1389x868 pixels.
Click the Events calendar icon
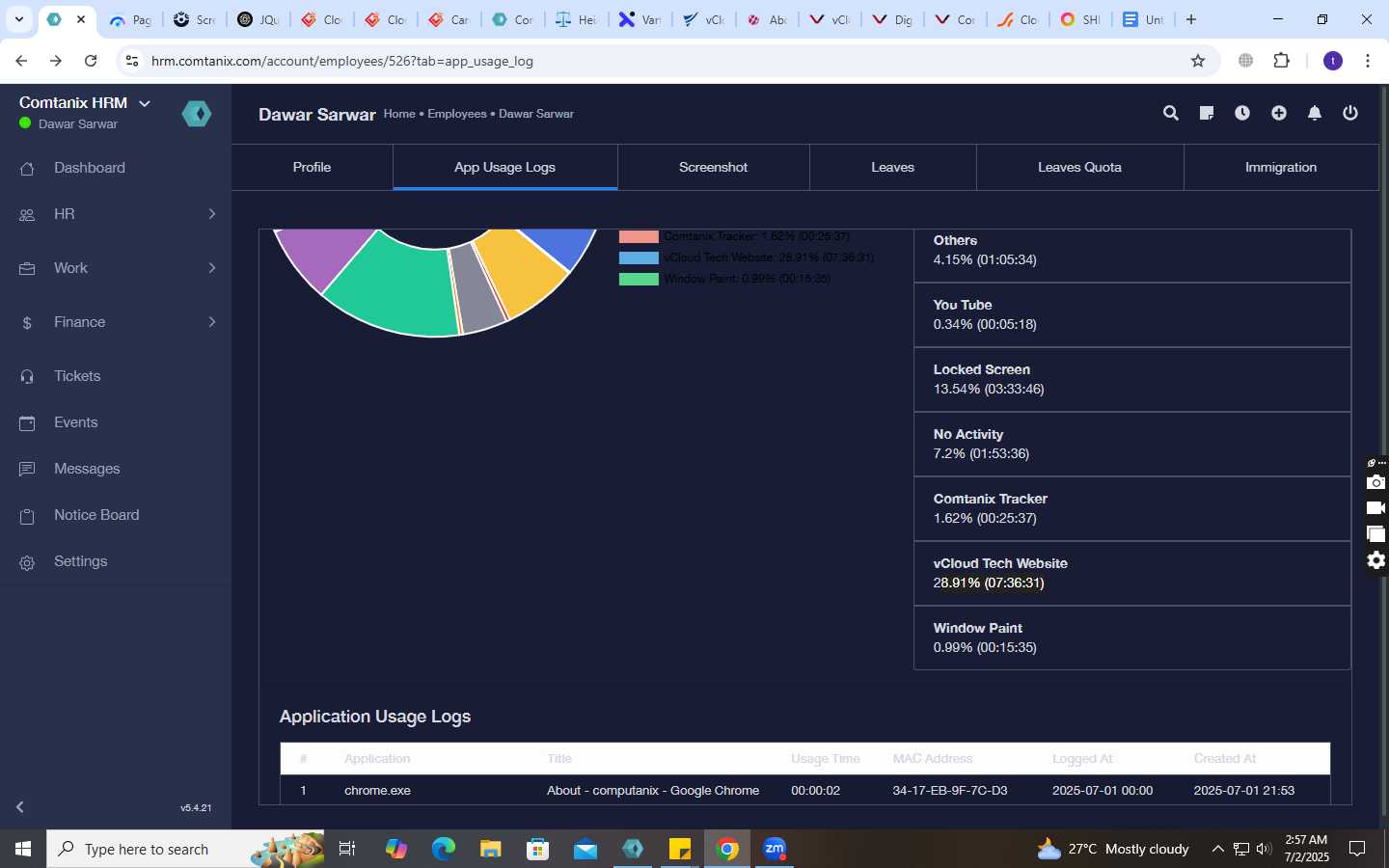pos(27,423)
